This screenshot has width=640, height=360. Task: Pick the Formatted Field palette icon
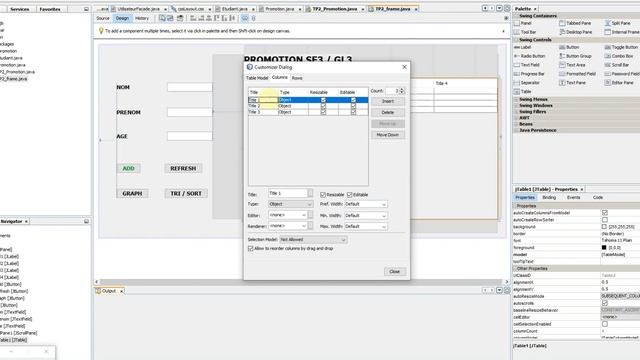tap(562, 74)
